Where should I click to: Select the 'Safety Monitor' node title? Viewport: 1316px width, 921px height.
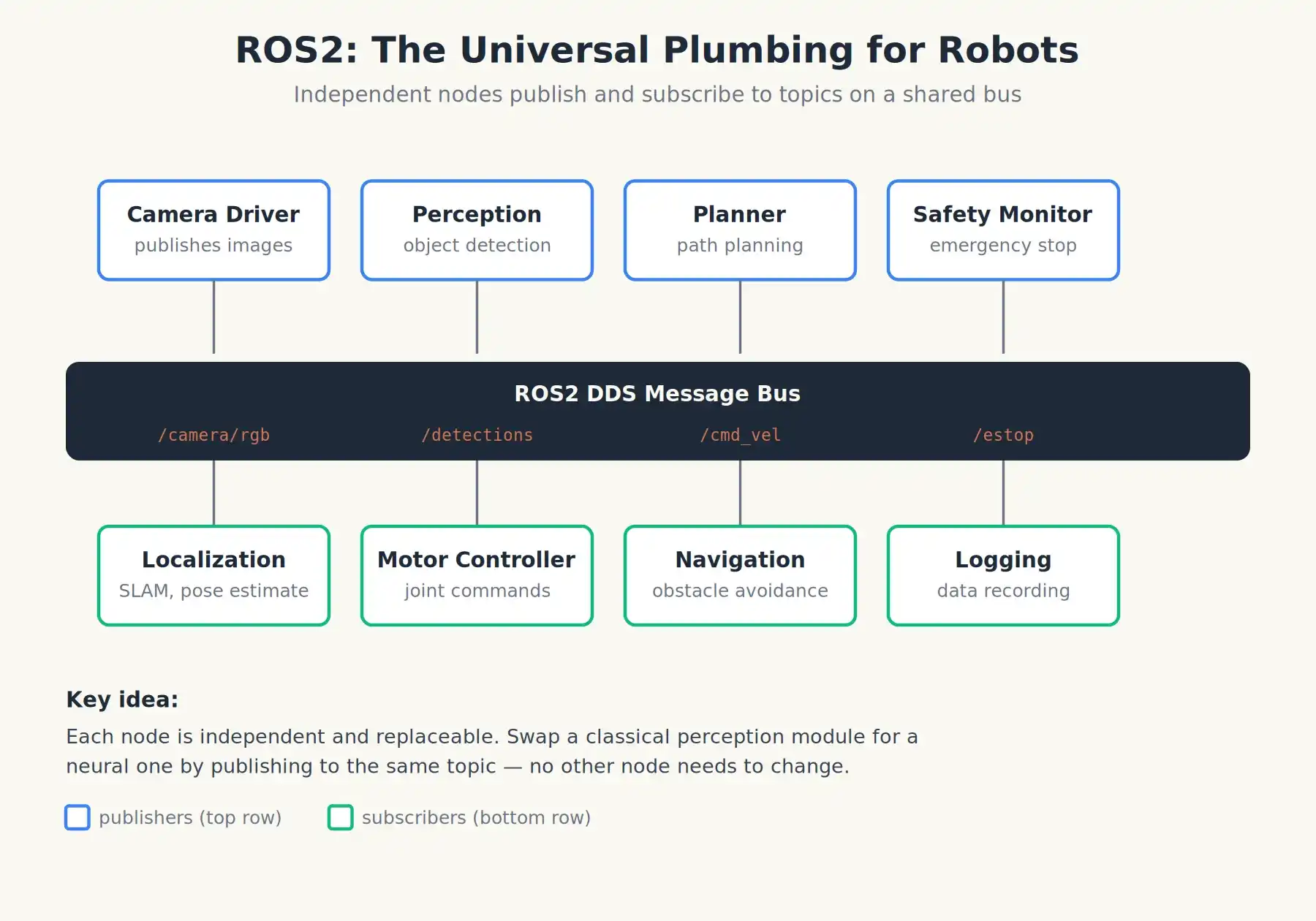pos(1003,214)
